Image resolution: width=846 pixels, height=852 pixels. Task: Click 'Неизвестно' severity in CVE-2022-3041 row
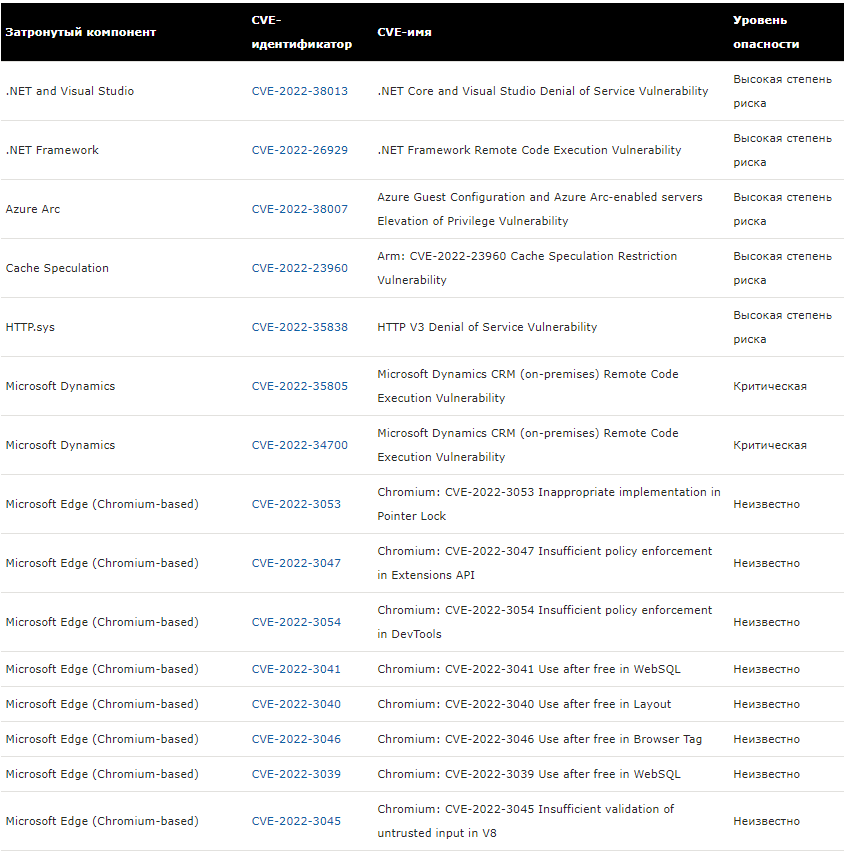(767, 669)
